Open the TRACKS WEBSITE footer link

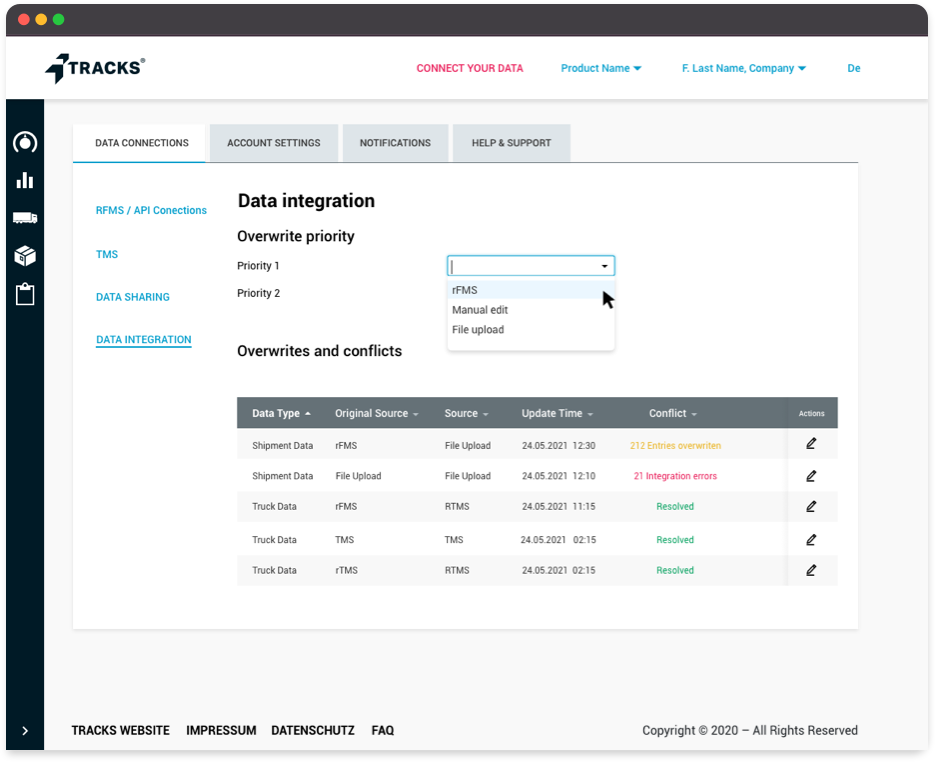(121, 730)
